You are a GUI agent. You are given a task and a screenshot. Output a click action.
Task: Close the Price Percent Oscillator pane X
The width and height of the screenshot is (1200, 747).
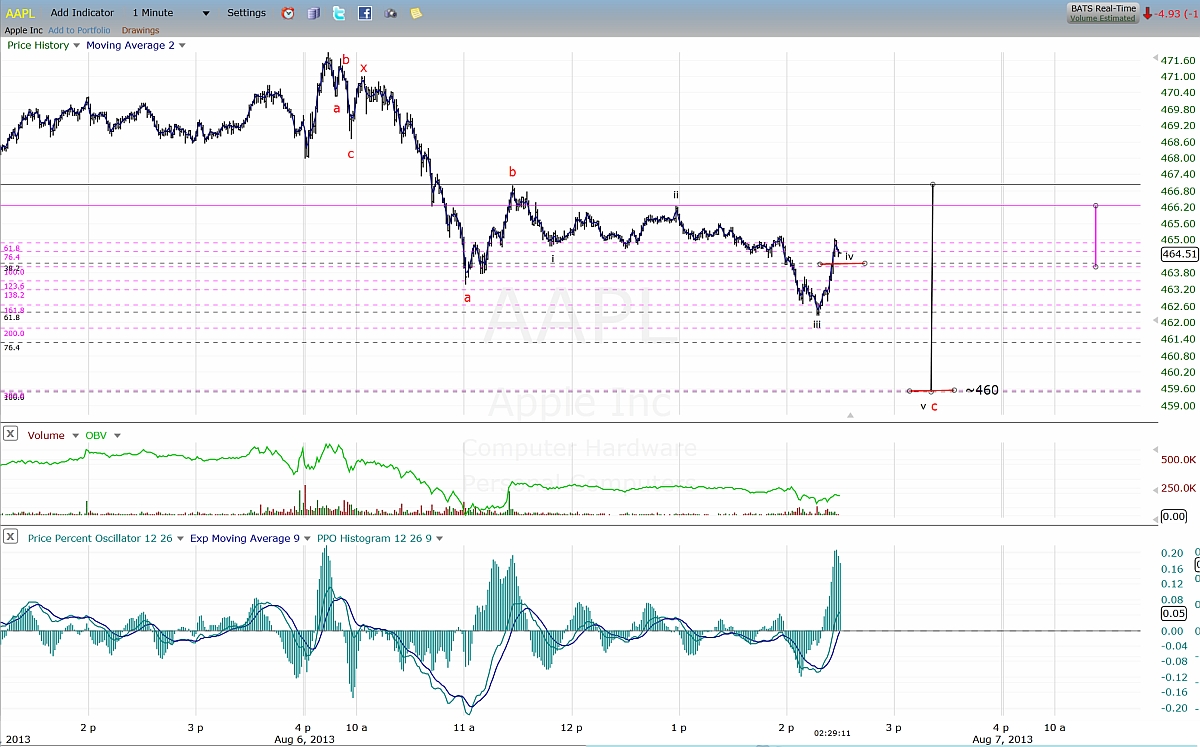10,536
